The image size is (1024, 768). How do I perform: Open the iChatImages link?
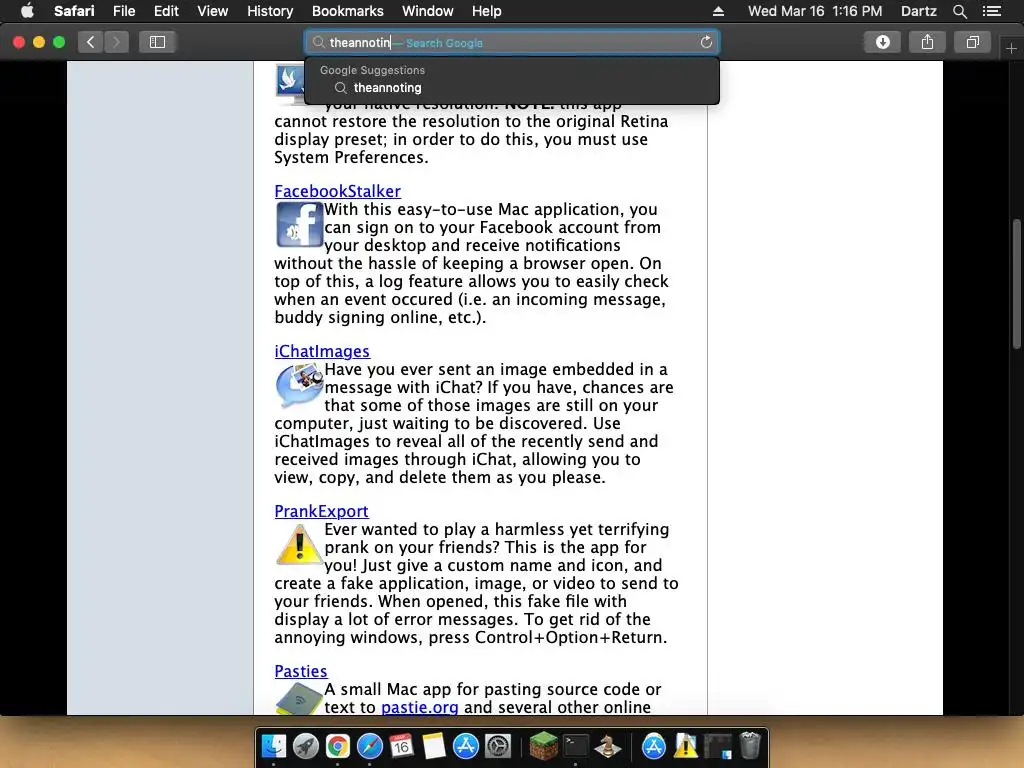[322, 351]
